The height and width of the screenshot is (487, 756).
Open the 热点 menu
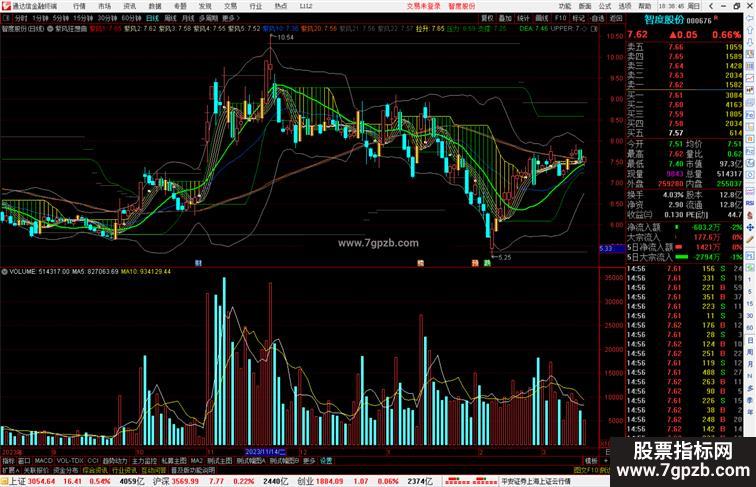pyautogui.click(x=281, y=6)
